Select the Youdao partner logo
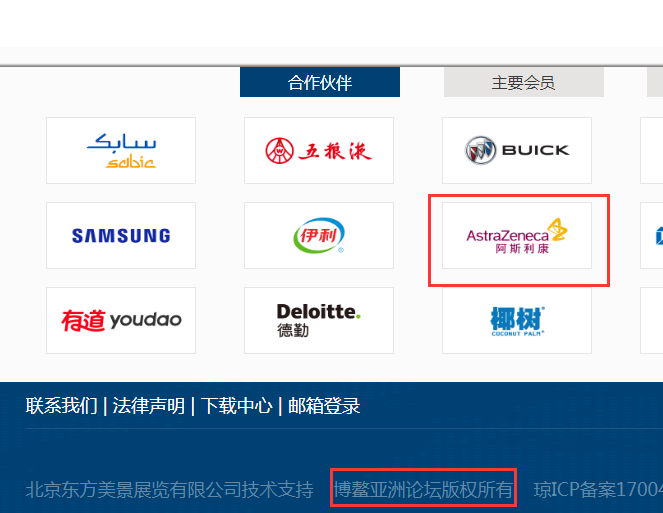This screenshot has height=513, width=663. (x=121, y=320)
